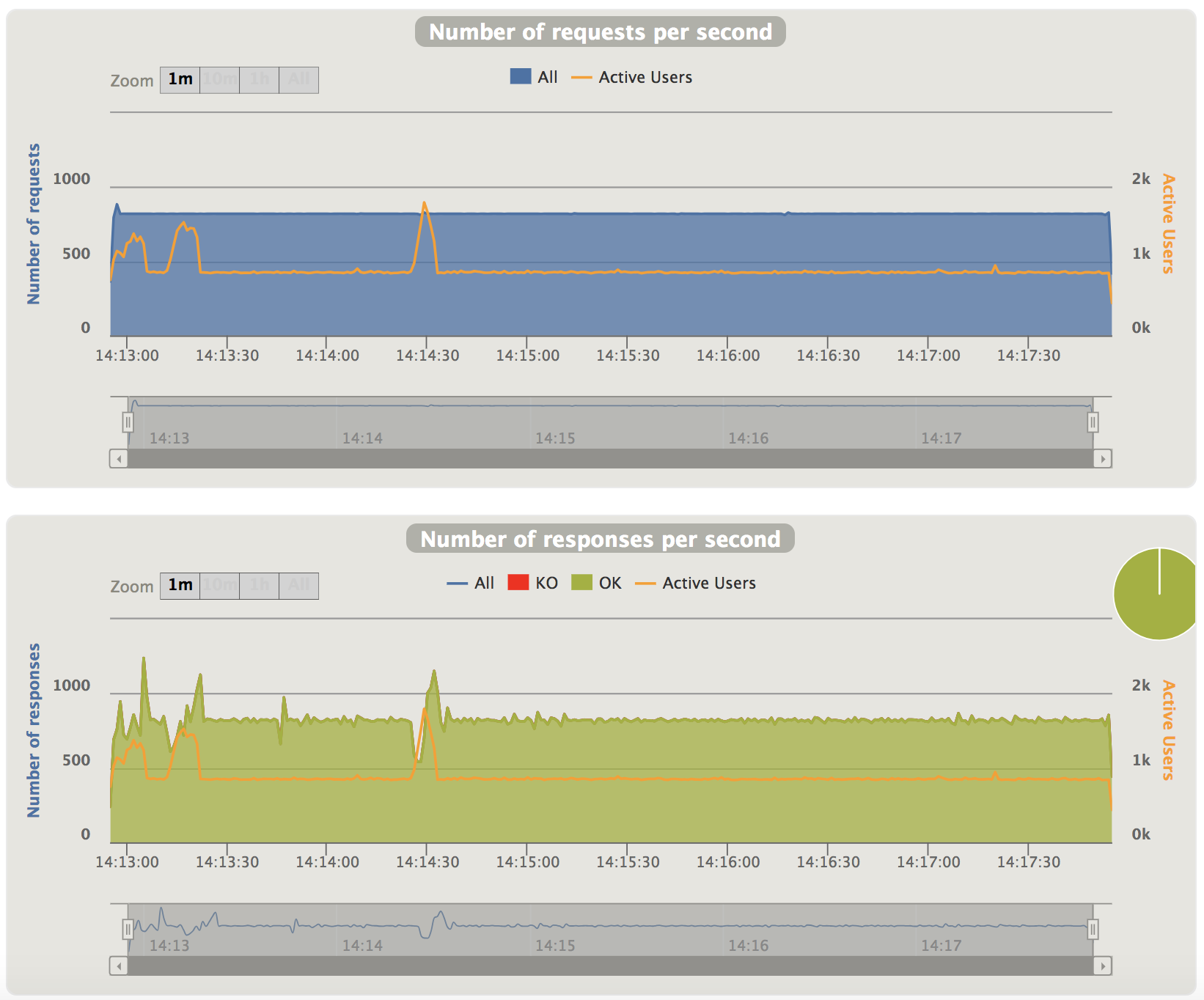The height and width of the screenshot is (1000, 1204).
Task: Click right scroll arrow in responses navigator
Action: pyautogui.click(x=1103, y=966)
